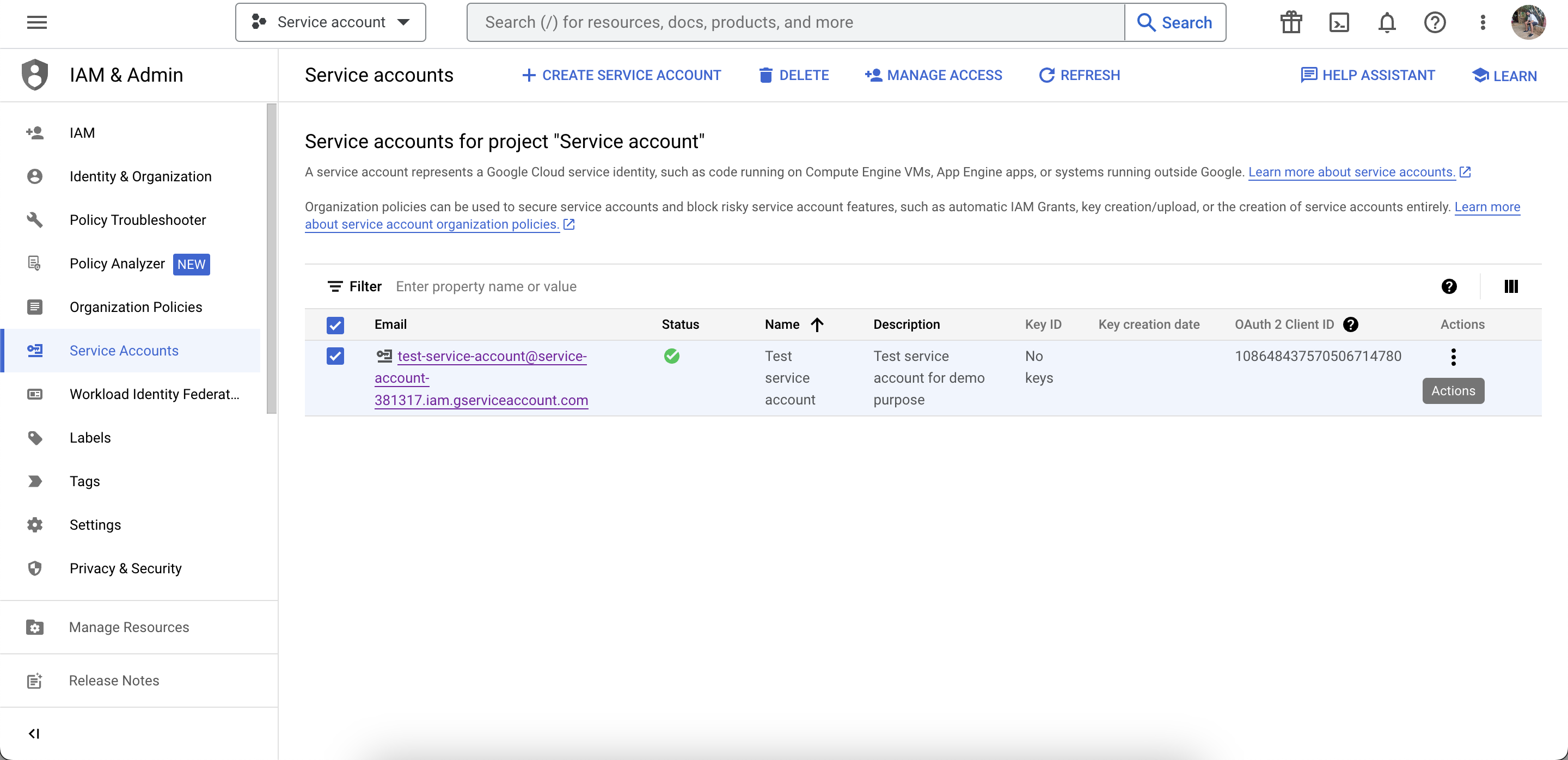The height and width of the screenshot is (760, 1568).
Task: Open the user profile avatar
Action: coord(1528,22)
